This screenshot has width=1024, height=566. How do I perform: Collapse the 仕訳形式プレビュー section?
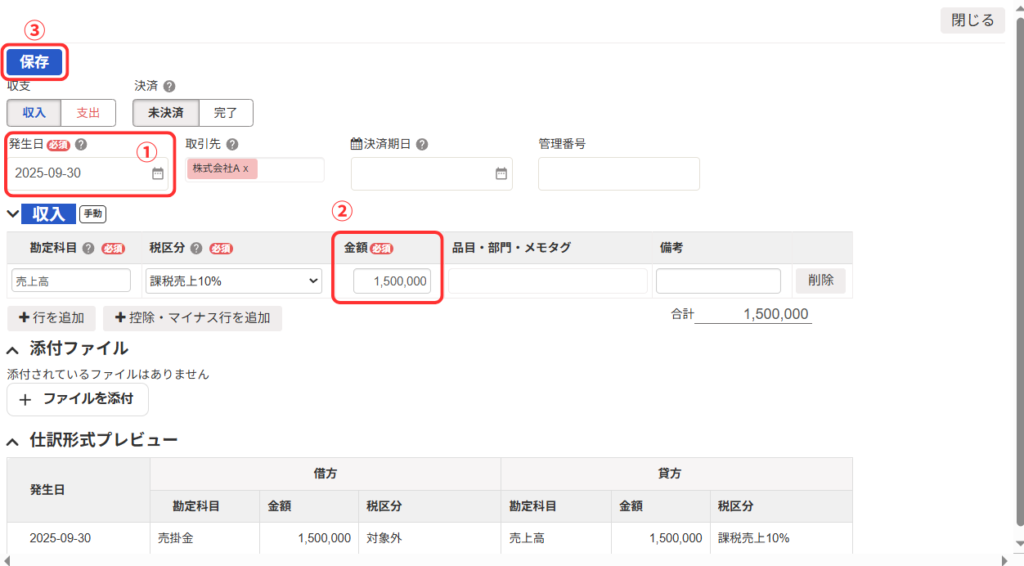coord(13,440)
